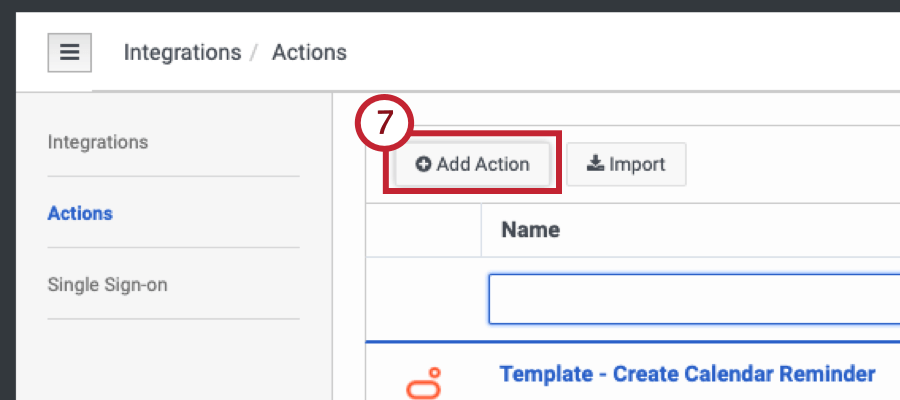The image size is (900, 400).
Task: Click the plus icon on Add Action
Action: tap(423, 165)
